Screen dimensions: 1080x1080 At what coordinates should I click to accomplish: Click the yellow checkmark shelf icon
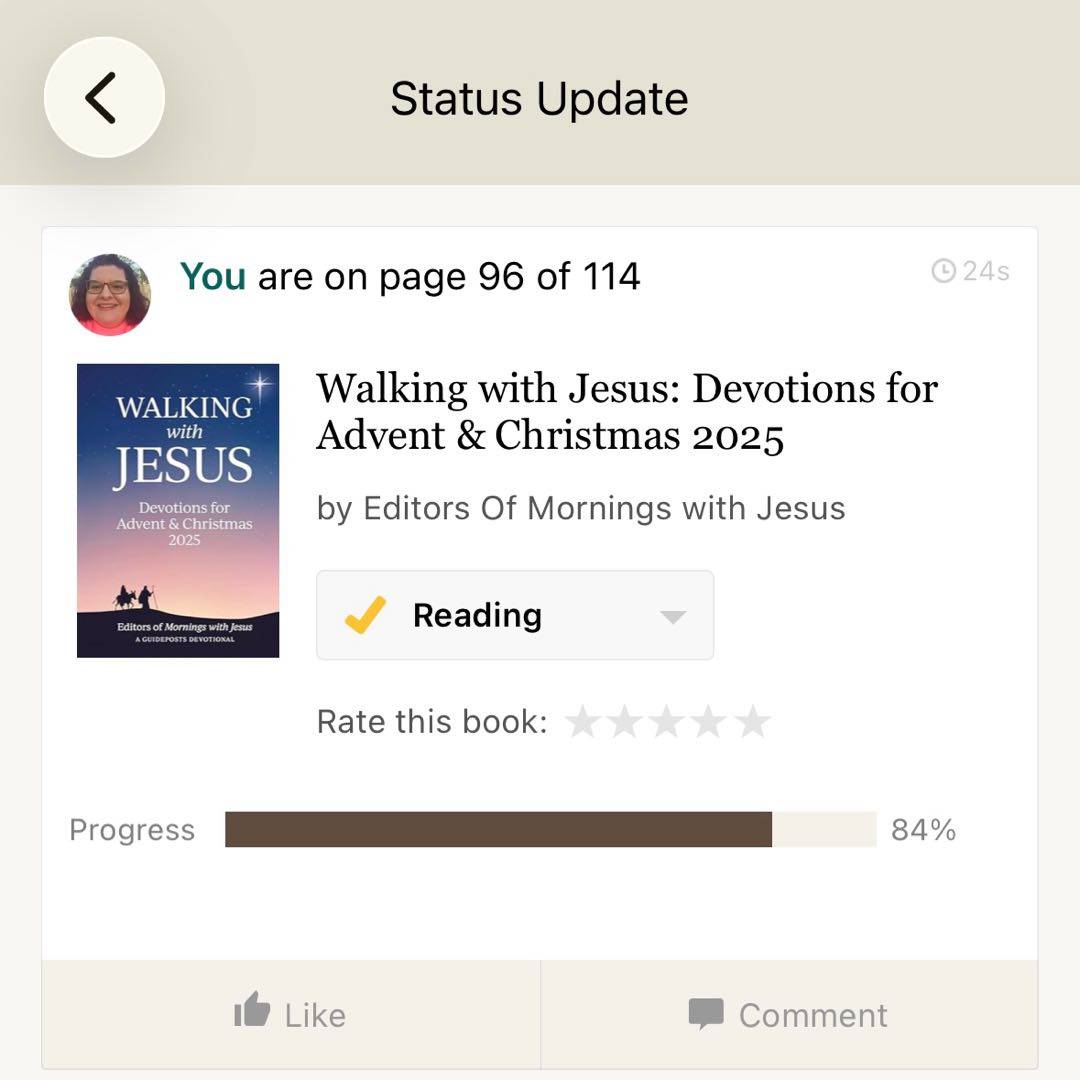[x=366, y=615]
